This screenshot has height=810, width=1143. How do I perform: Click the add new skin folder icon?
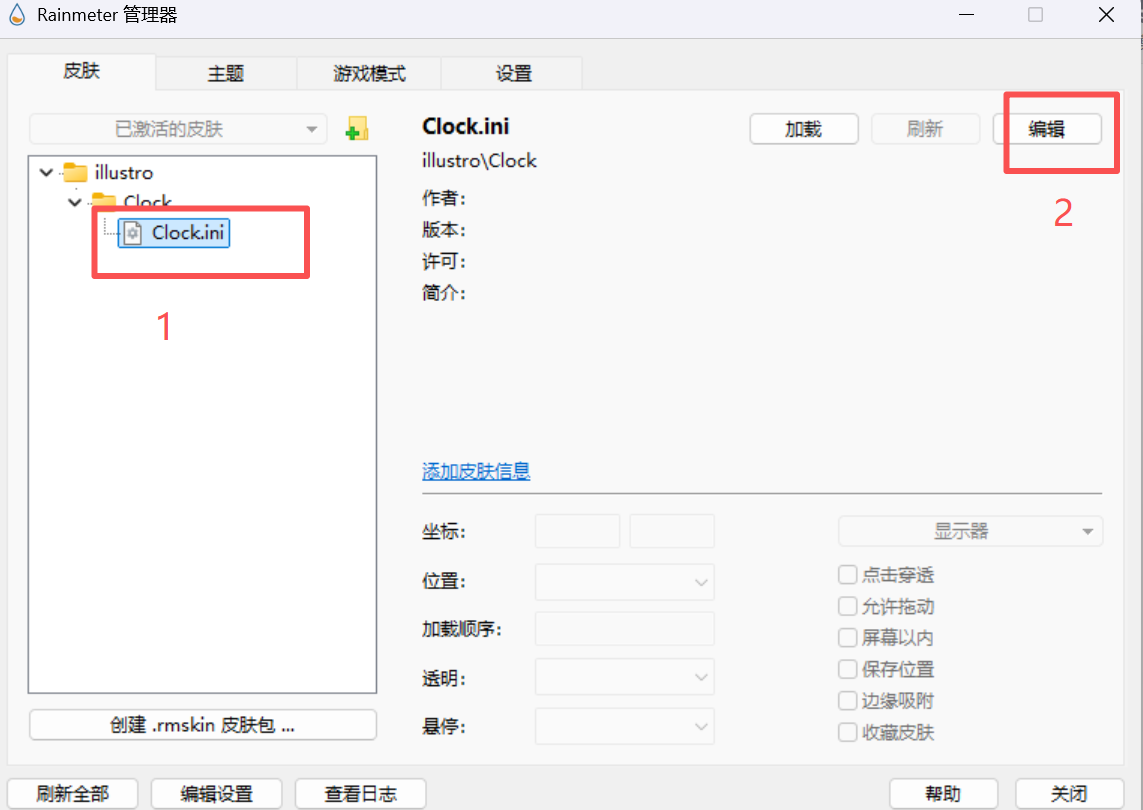point(356,128)
